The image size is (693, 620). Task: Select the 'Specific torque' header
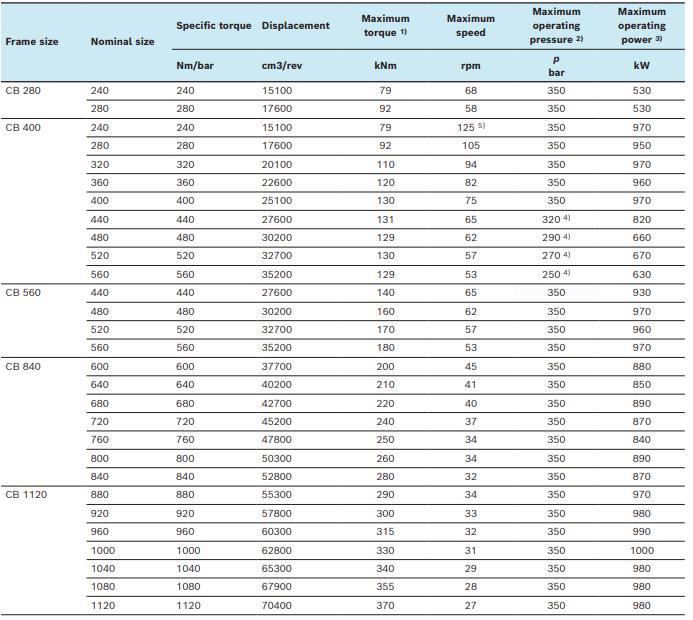[213, 26]
